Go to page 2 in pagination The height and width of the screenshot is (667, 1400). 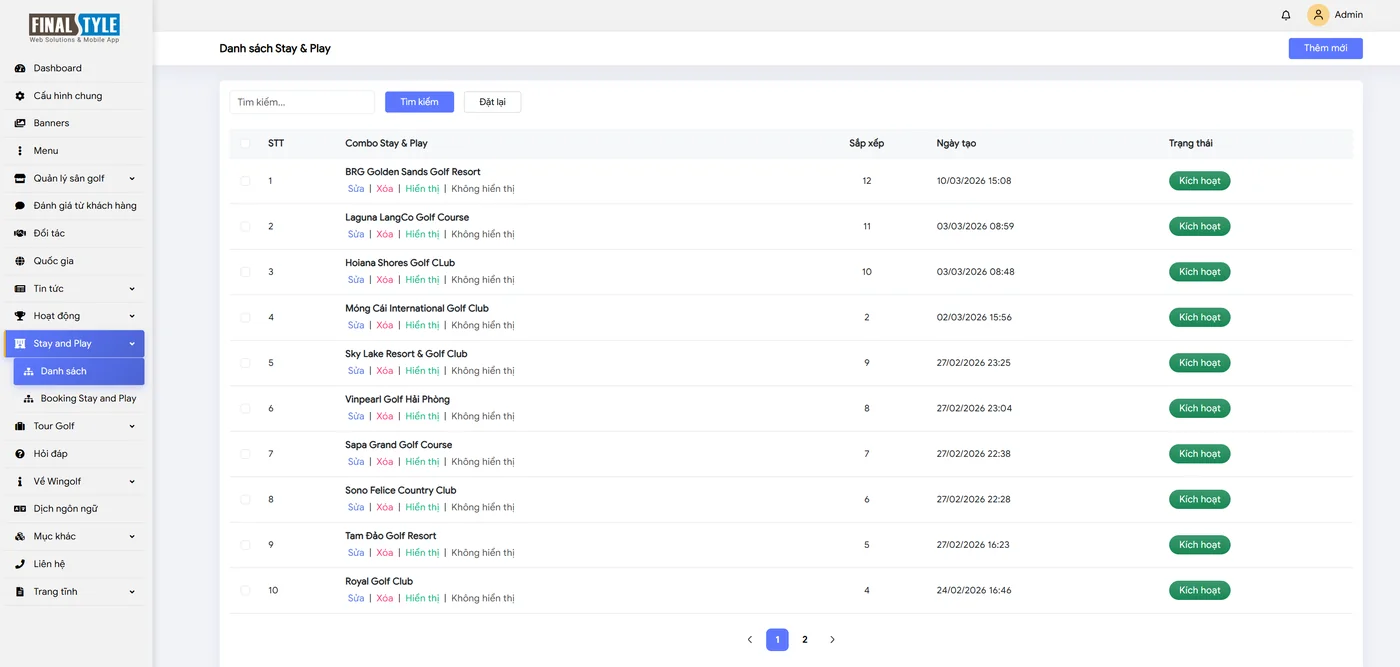coord(805,640)
